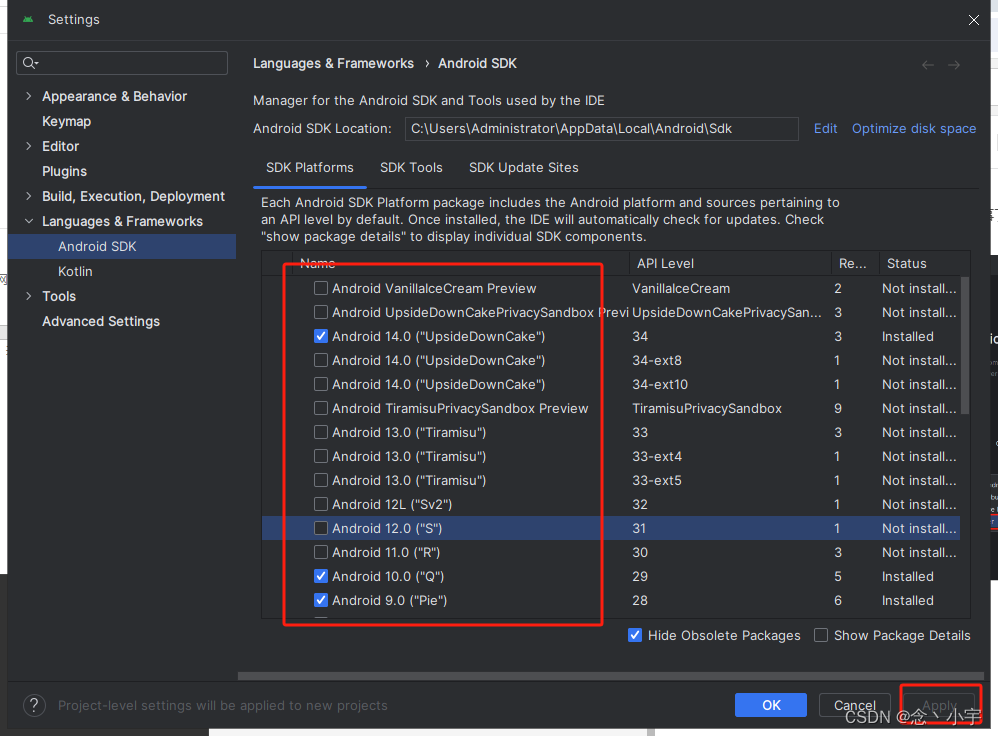This screenshot has height=736, width=998.
Task: Toggle Hide Obsolete Packages checkbox
Action: pos(635,635)
